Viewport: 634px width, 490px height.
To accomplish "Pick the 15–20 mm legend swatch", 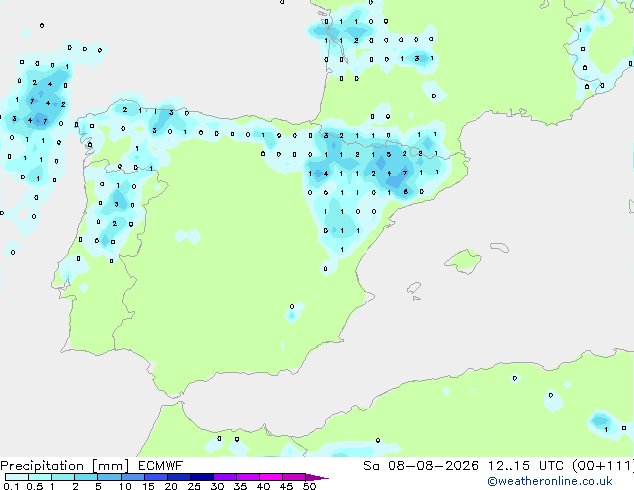I will (156, 477).
